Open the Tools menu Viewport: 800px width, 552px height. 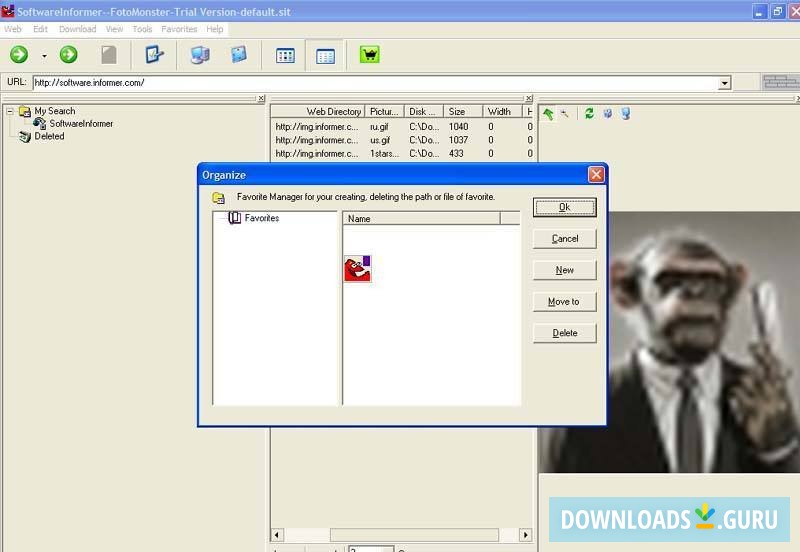[142, 29]
